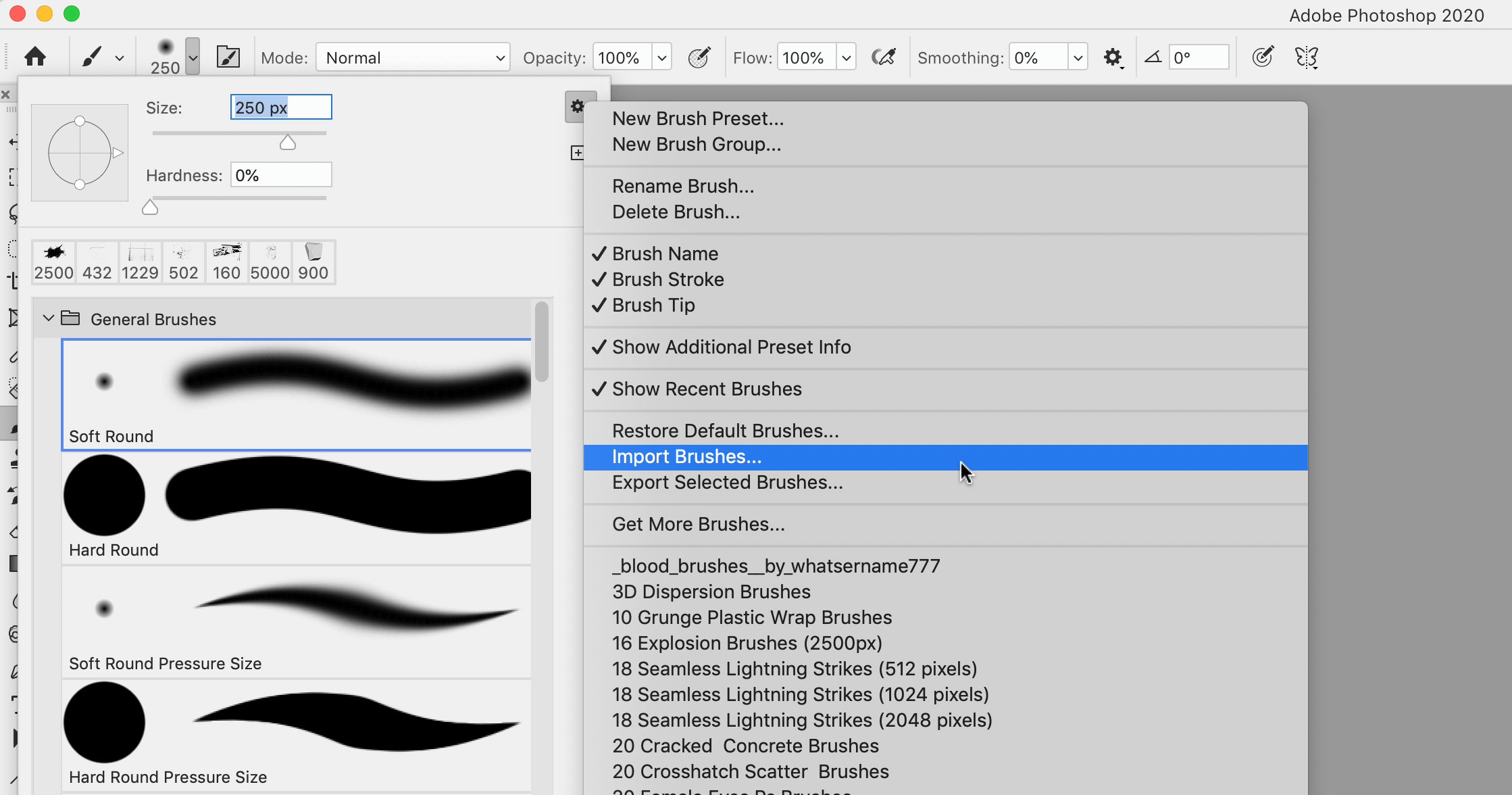This screenshot has height=795, width=1512.
Task: Click New Brush Preset
Action: coord(698,118)
